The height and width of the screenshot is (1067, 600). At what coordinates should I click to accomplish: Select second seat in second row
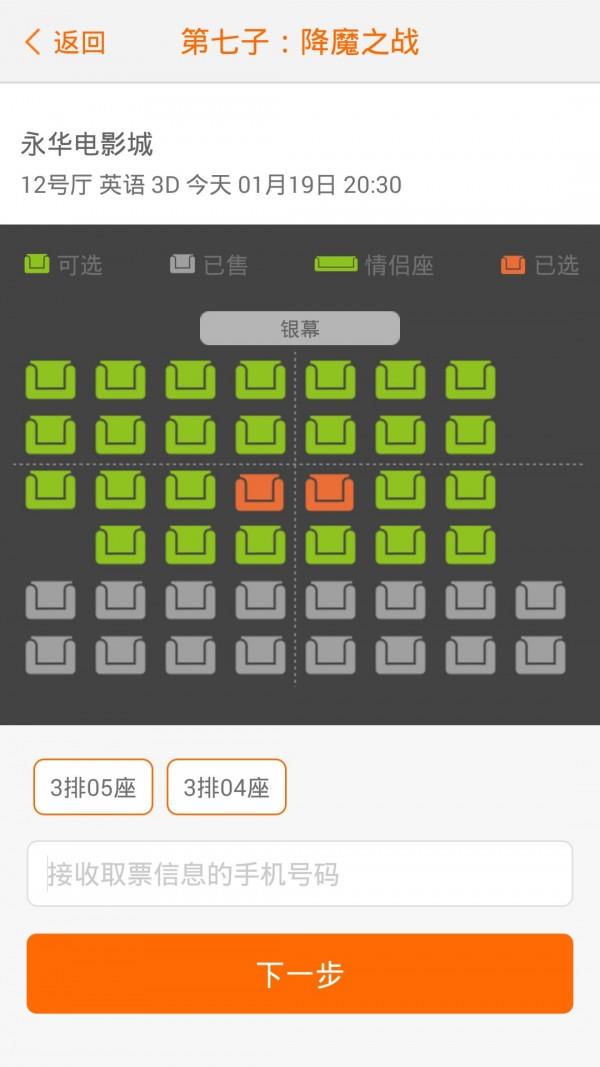point(120,435)
